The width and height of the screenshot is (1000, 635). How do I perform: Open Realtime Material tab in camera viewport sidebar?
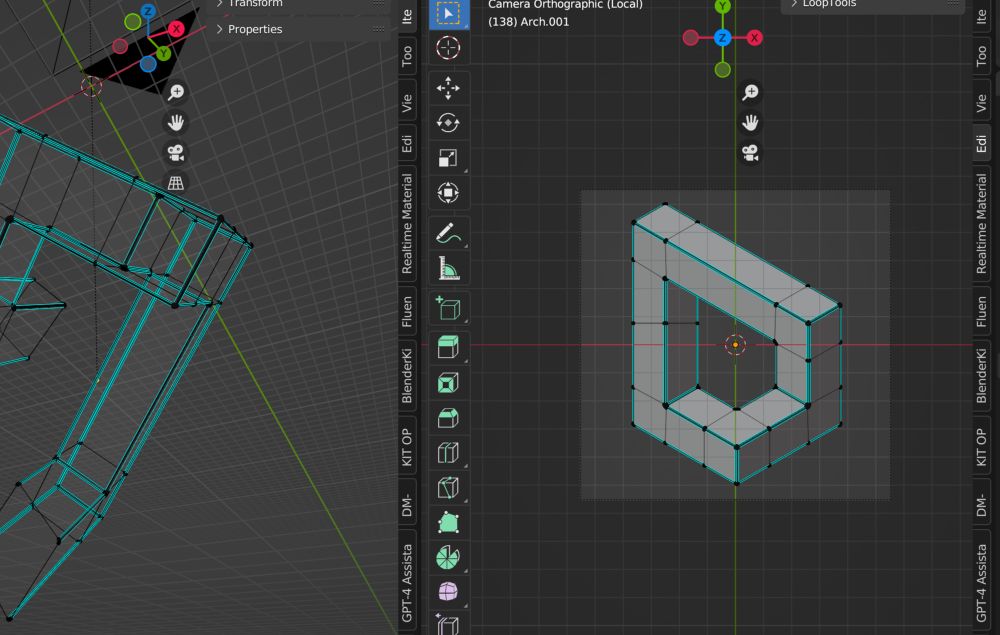pos(982,224)
